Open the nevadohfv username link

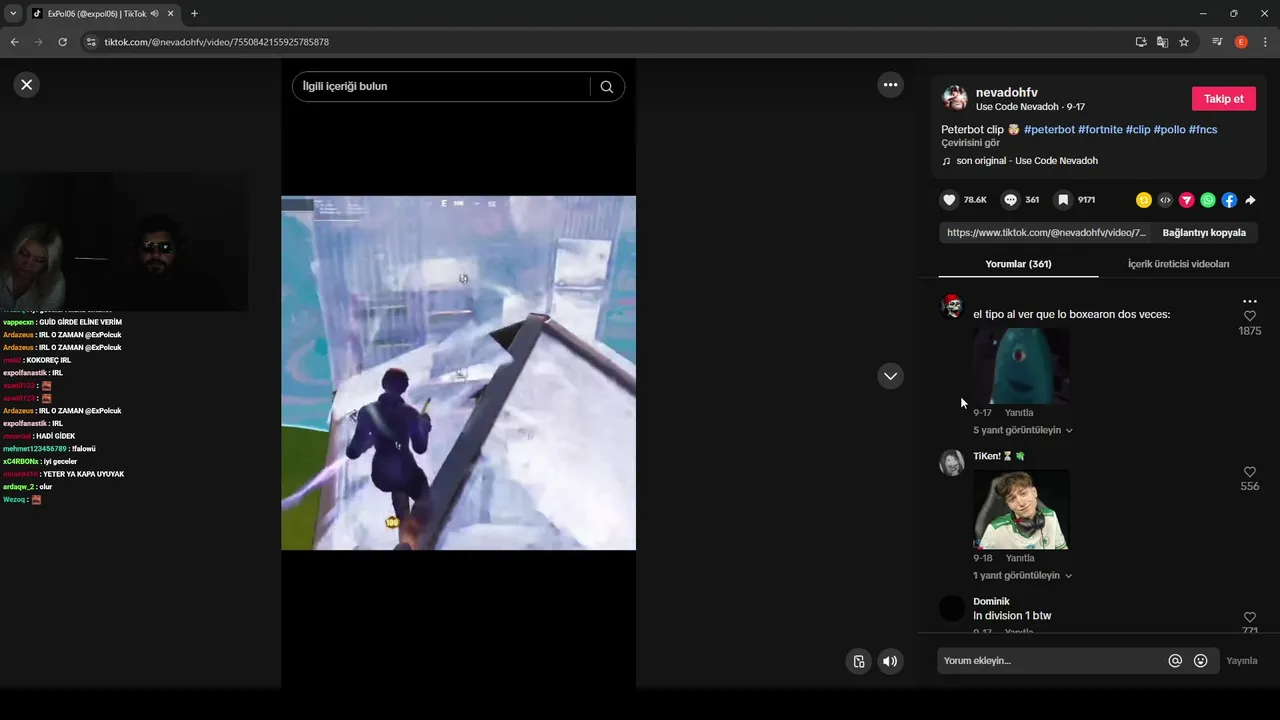(1006, 92)
